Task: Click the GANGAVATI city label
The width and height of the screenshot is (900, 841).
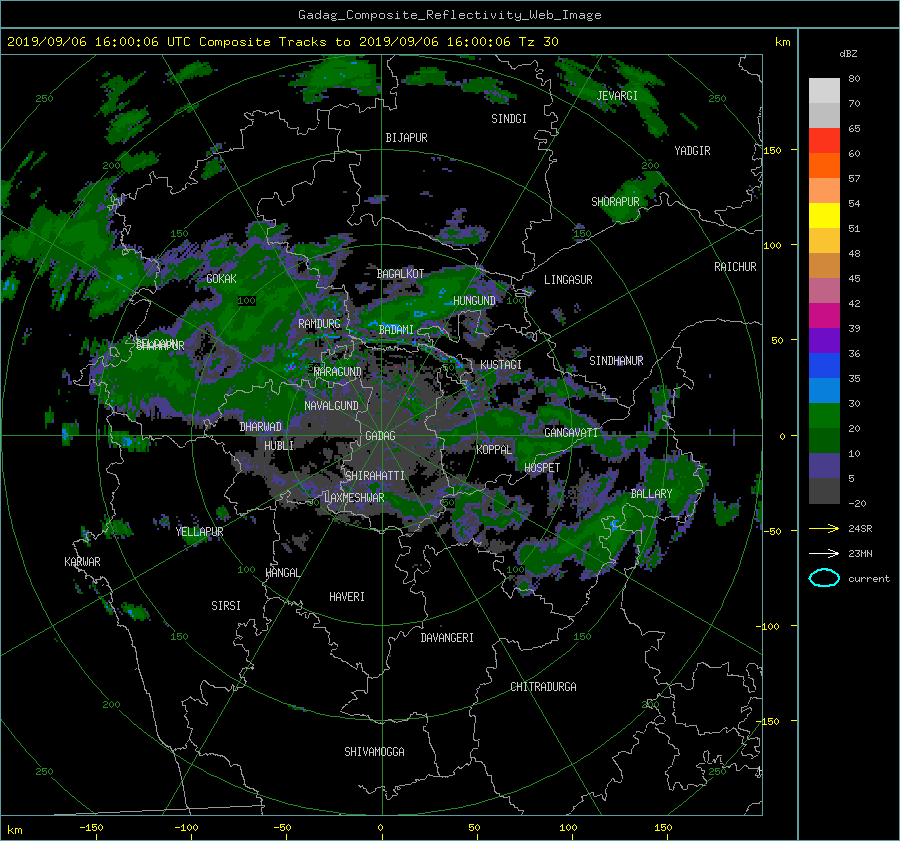Action: [x=571, y=433]
